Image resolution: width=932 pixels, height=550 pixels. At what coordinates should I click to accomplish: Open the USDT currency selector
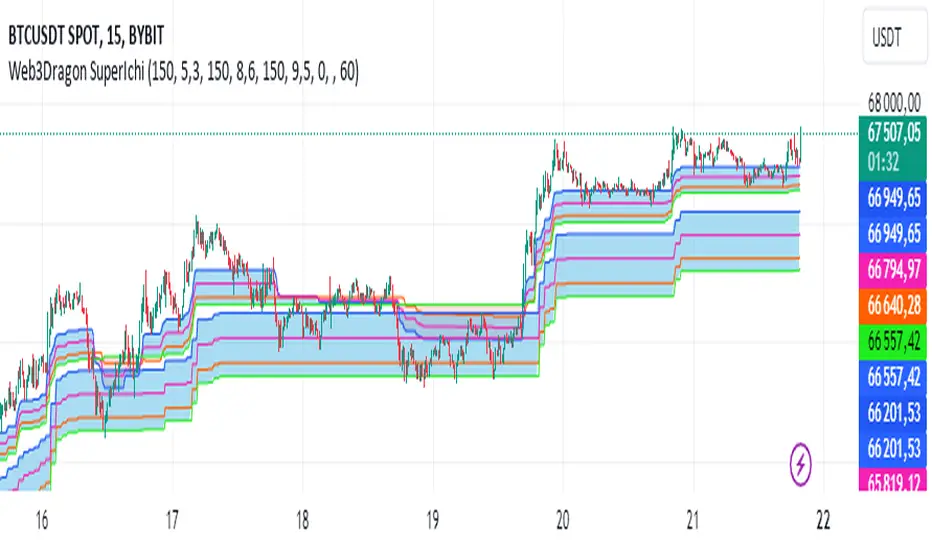coord(894,37)
